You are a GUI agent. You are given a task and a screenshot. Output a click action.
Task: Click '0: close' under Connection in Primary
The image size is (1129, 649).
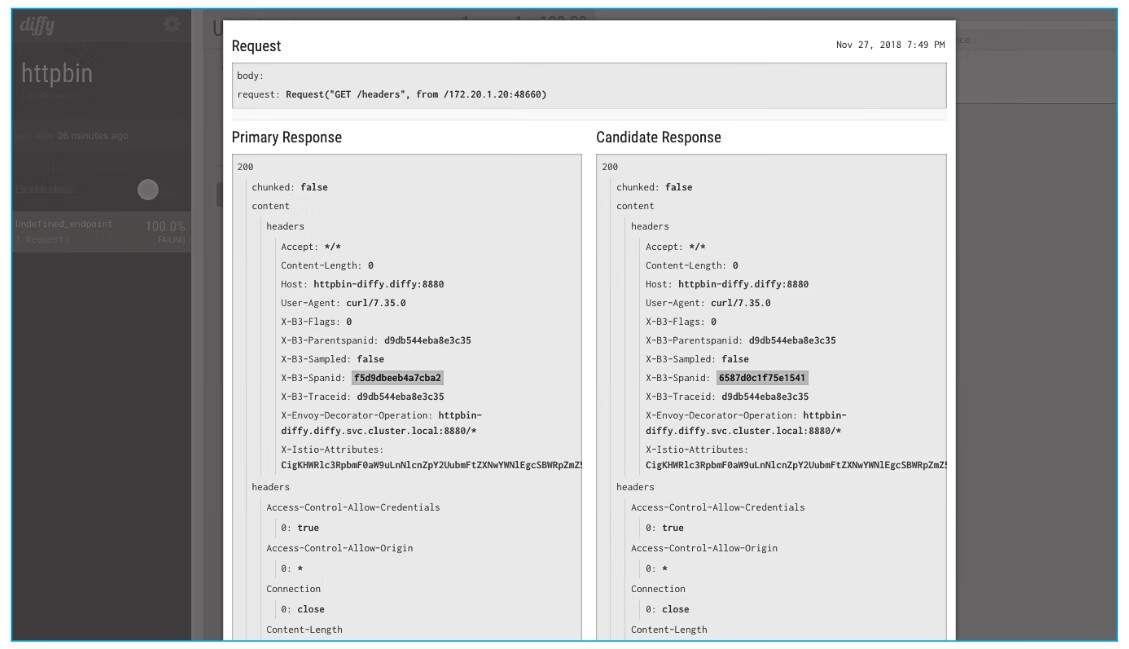302,609
